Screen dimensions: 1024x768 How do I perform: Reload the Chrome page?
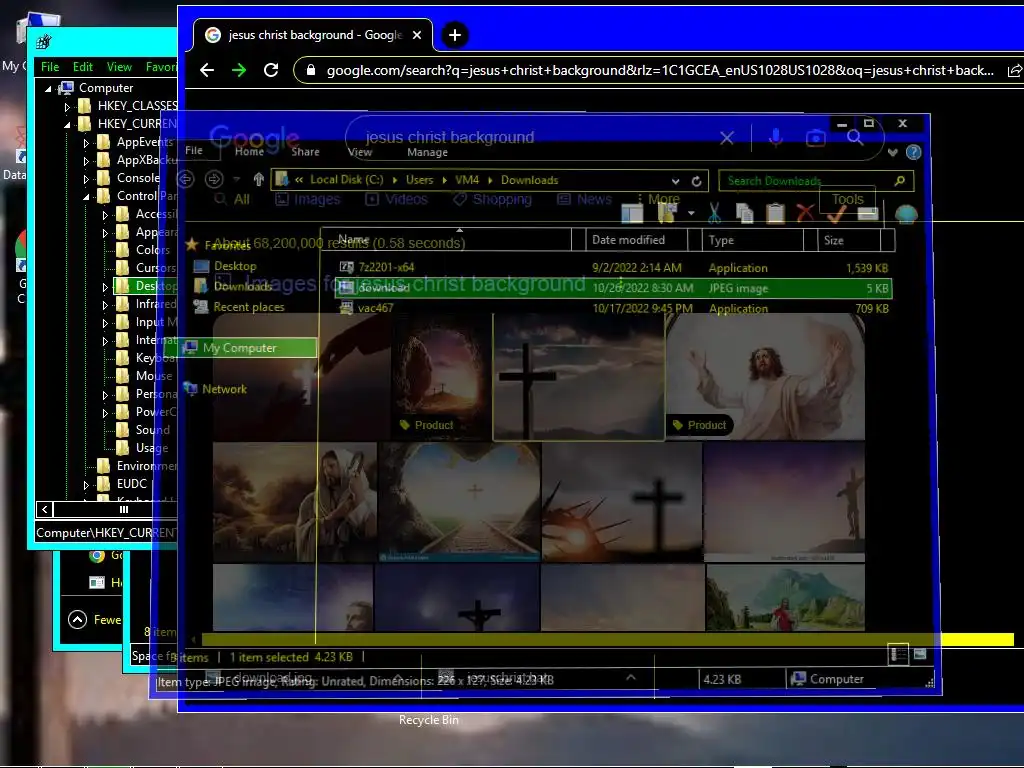[x=271, y=70]
